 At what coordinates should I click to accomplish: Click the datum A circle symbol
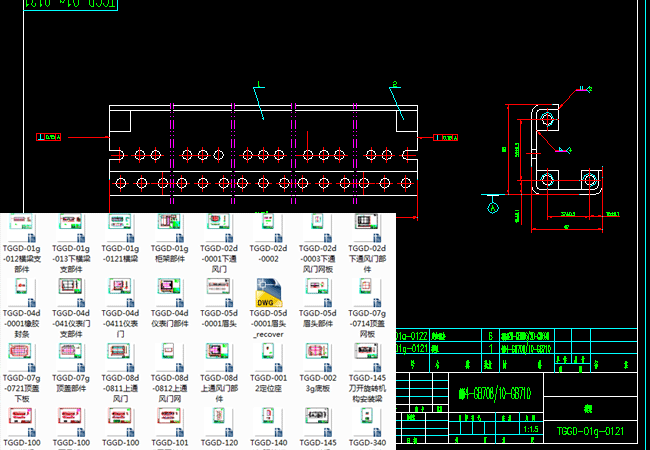(493, 207)
